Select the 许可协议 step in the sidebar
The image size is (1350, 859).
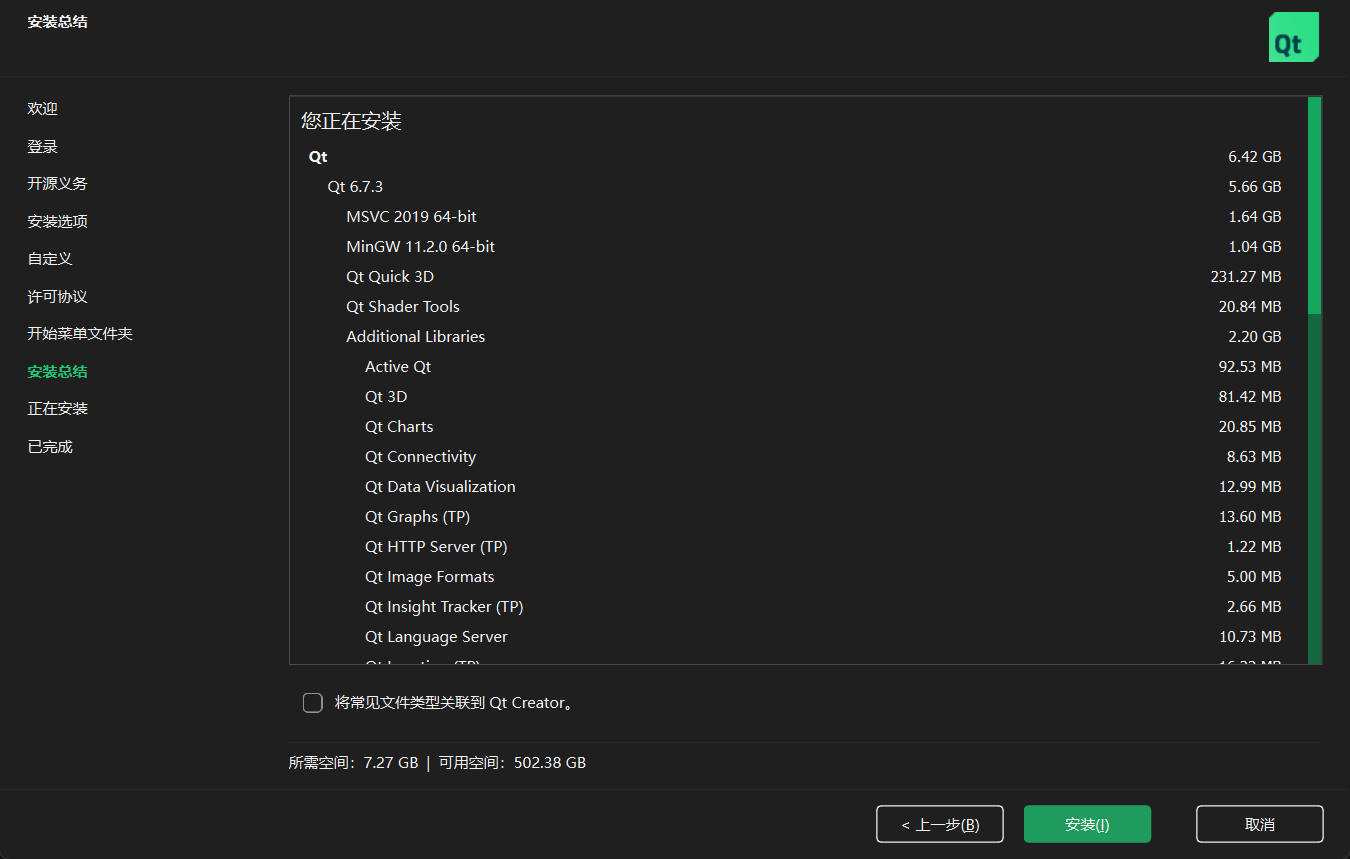pos(58,297)
